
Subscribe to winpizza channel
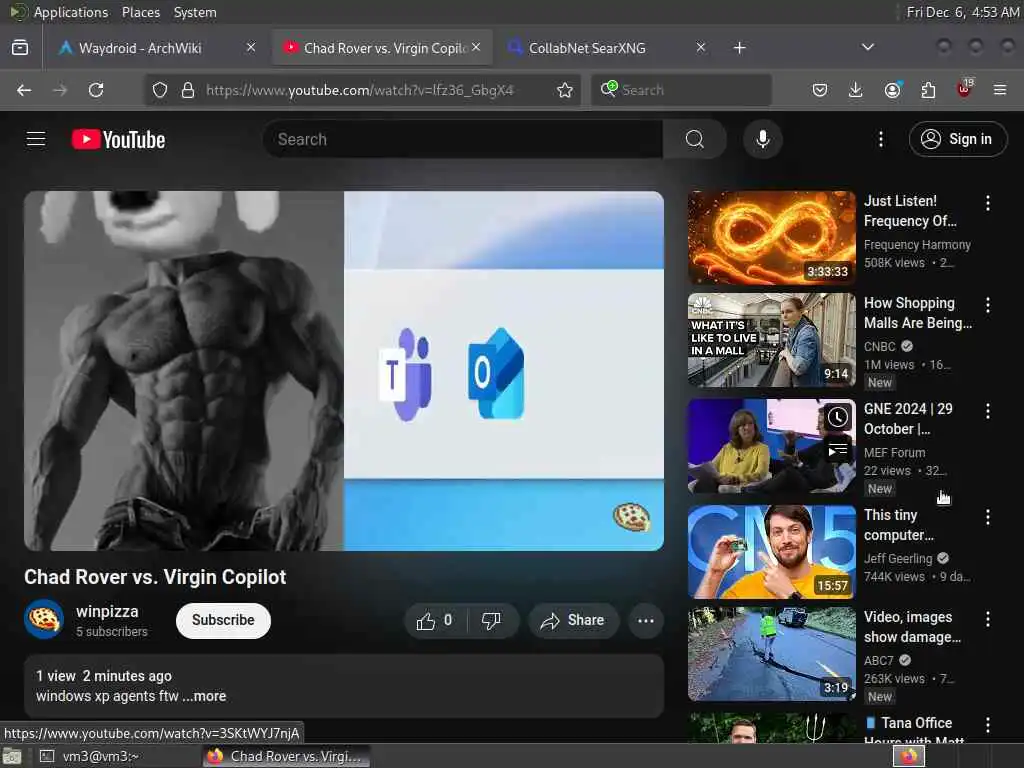[223, 620]
